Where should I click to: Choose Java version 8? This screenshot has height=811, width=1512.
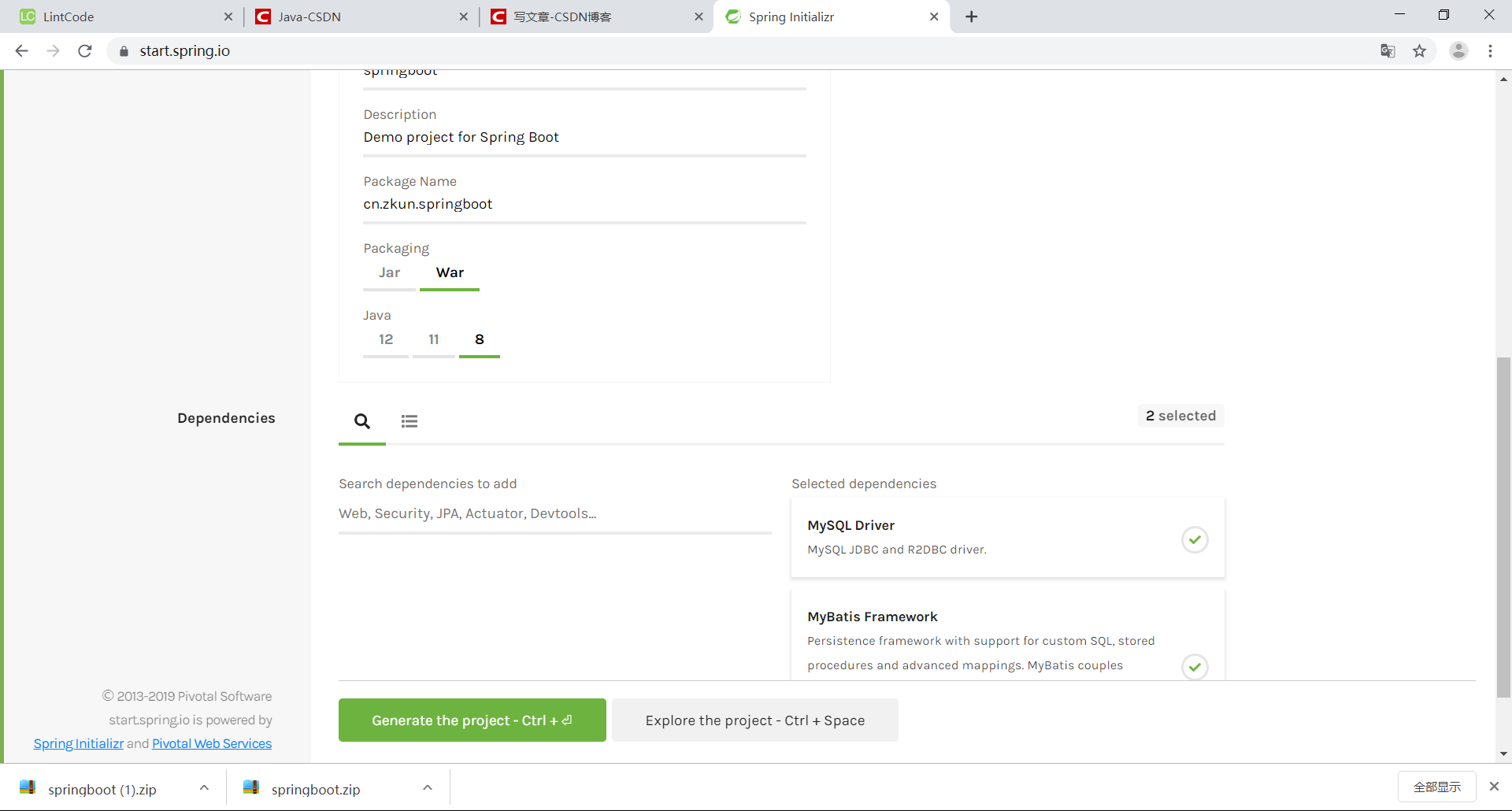pos(480,340)
